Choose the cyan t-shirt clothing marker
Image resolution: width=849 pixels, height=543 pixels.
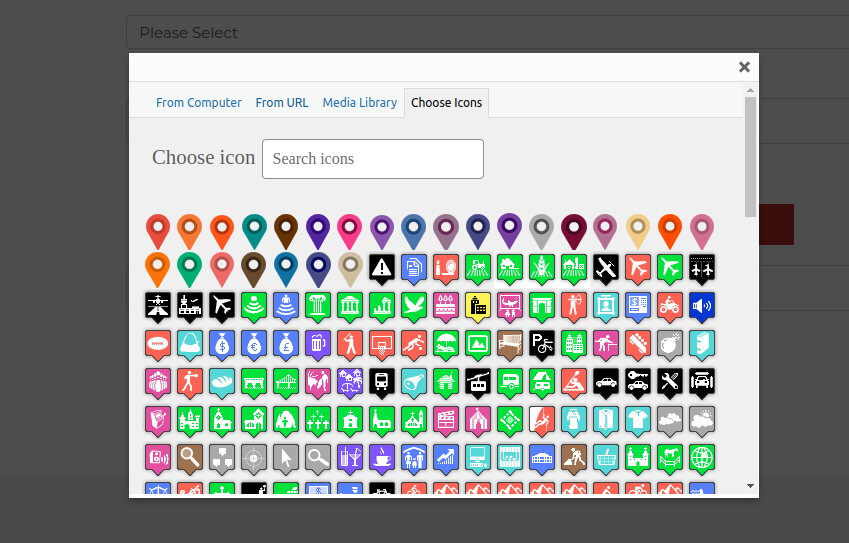(x=637, y=420)
